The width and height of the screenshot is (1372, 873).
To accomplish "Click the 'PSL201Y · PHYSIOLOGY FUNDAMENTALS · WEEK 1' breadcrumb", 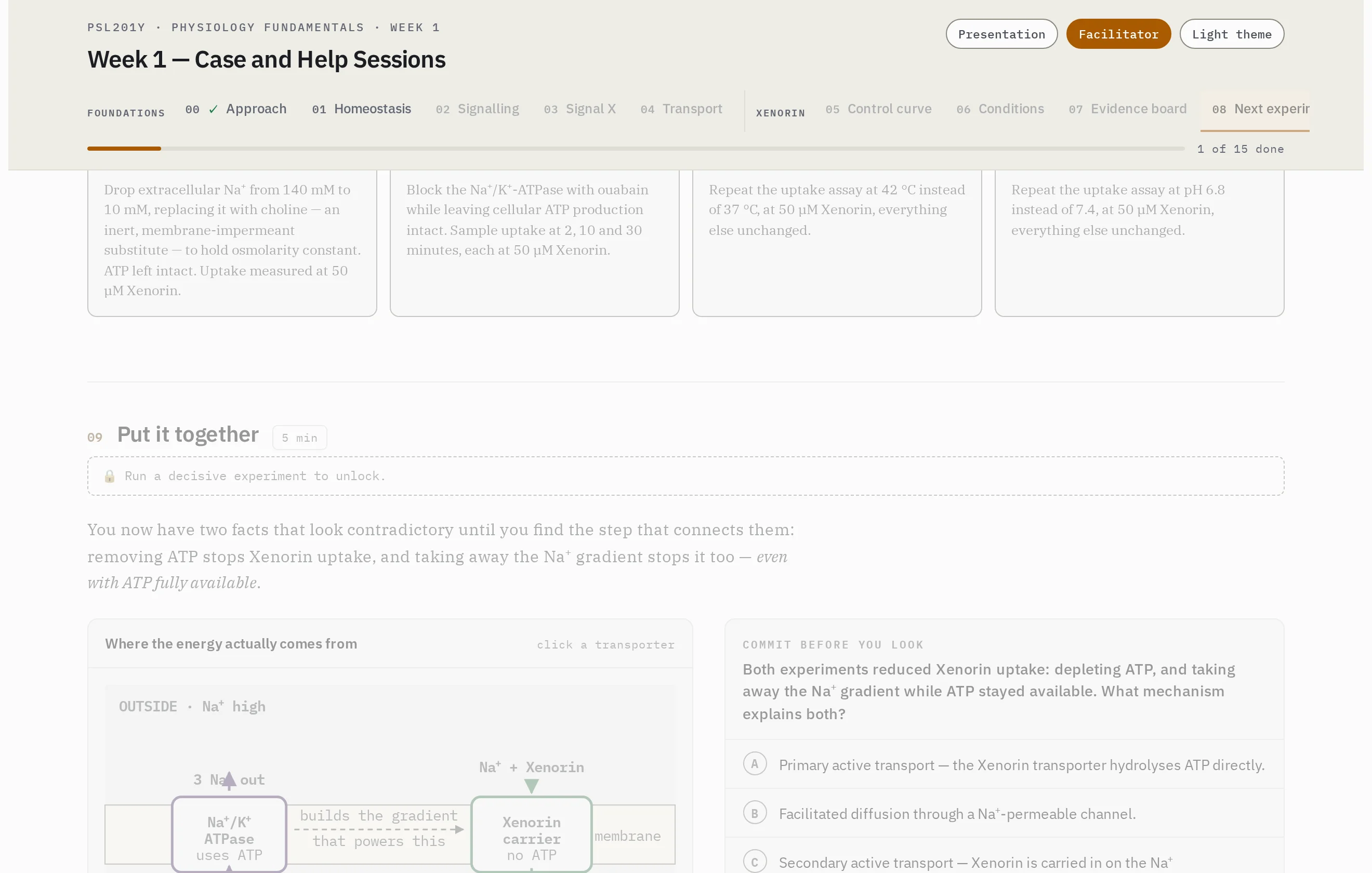I will 263,28.
